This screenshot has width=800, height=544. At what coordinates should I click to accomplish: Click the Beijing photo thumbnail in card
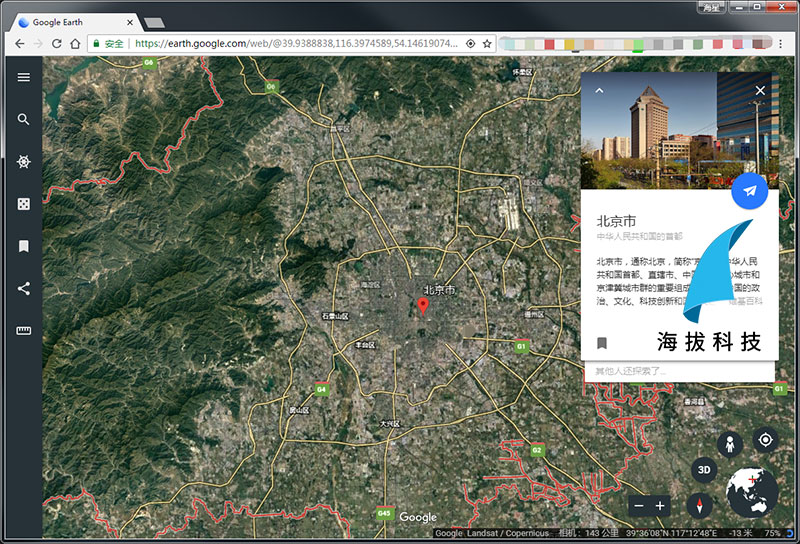pyautogui.click(x=680, y=131)
